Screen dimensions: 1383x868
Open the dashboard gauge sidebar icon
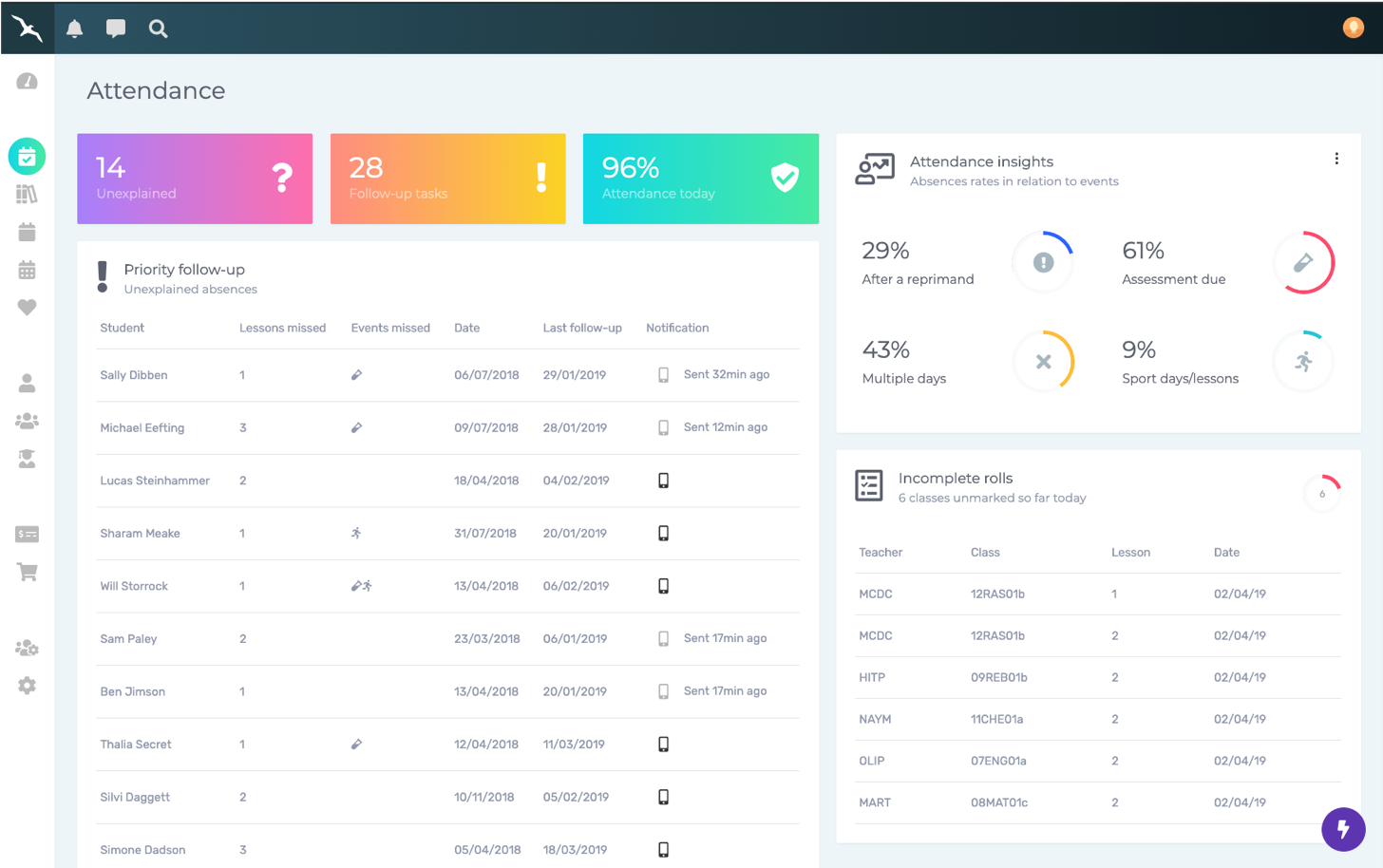click(27, 82)
